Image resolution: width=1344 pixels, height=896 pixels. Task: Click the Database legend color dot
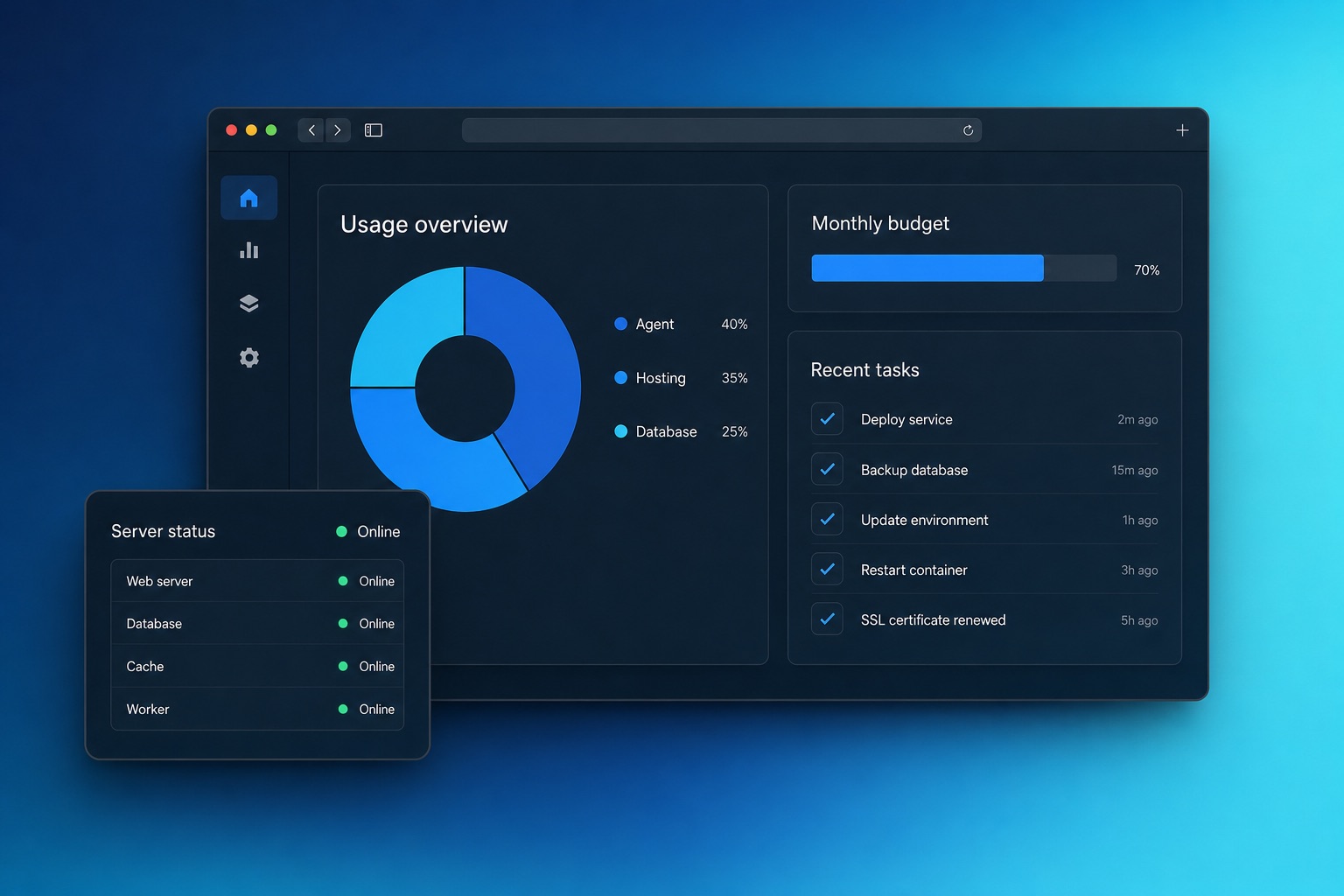[621, 431]
